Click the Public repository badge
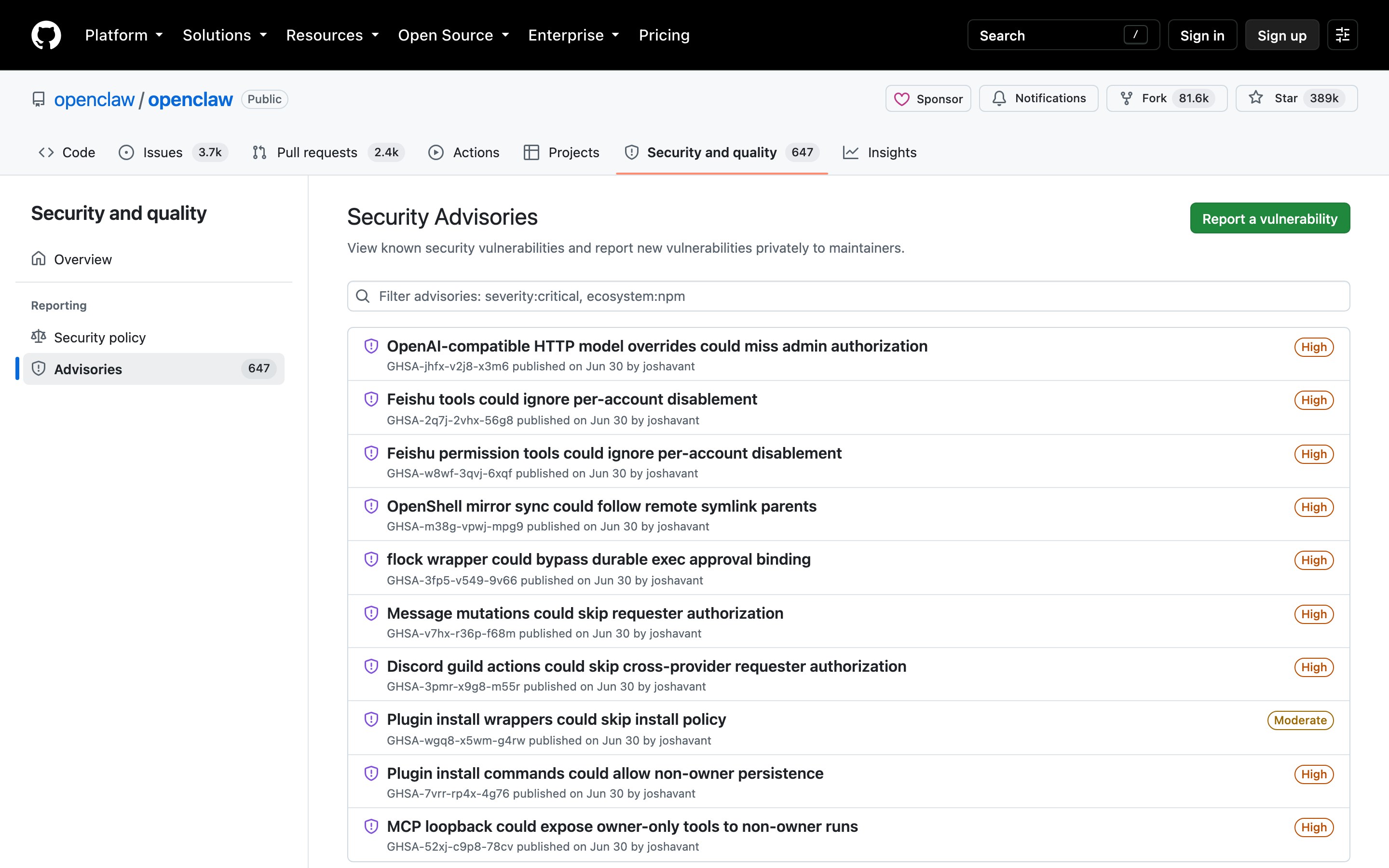The image size is (1389, 868). [265, 99]
